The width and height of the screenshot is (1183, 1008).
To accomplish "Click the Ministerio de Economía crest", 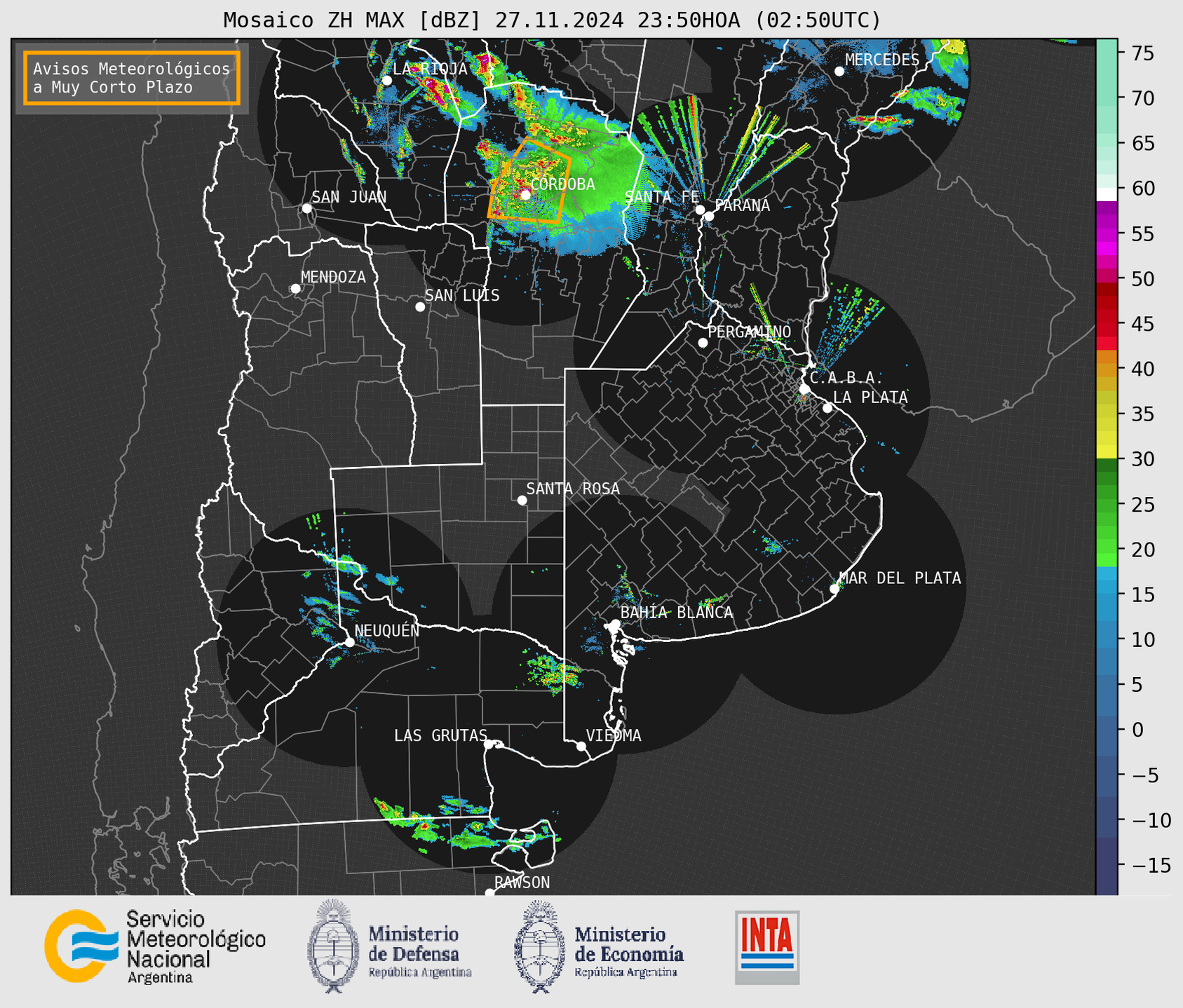I will click(540, 946).
